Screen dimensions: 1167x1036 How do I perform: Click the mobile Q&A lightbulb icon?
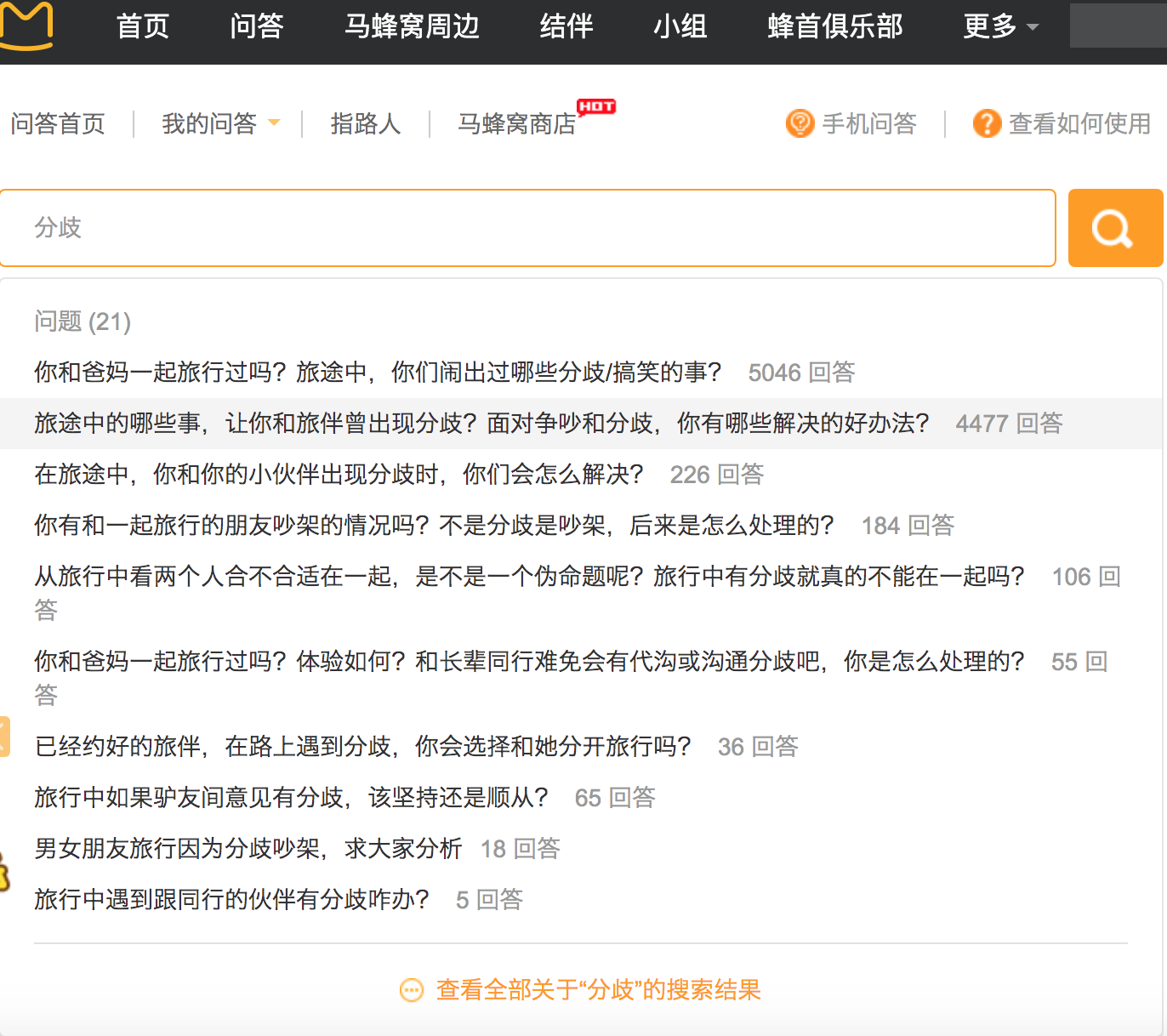[x=800, y=123]
